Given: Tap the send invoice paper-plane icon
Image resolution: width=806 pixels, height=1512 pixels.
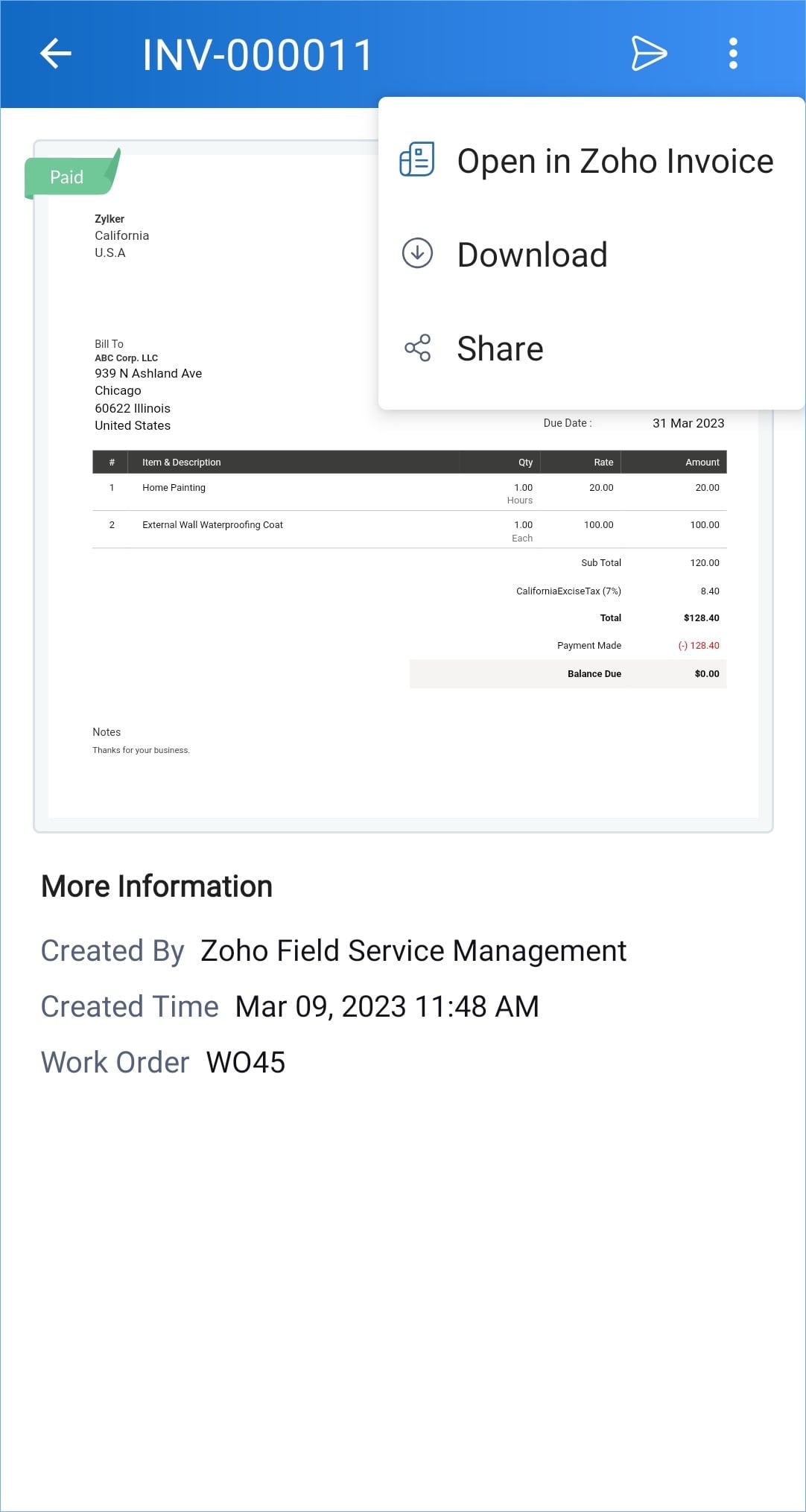Looking at the screenshot, I should 649,54.
